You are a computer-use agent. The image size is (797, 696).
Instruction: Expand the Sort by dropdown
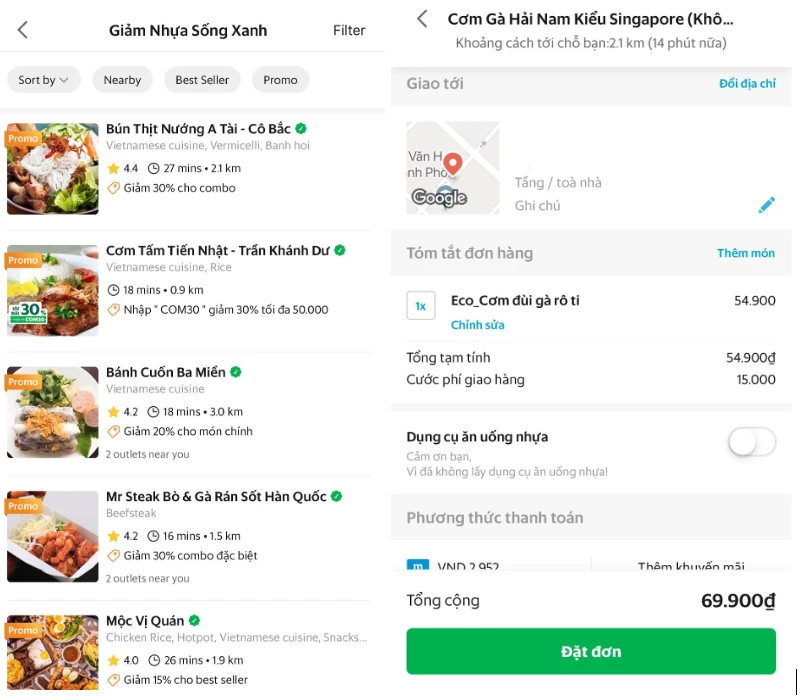click(x=43, y=80)
